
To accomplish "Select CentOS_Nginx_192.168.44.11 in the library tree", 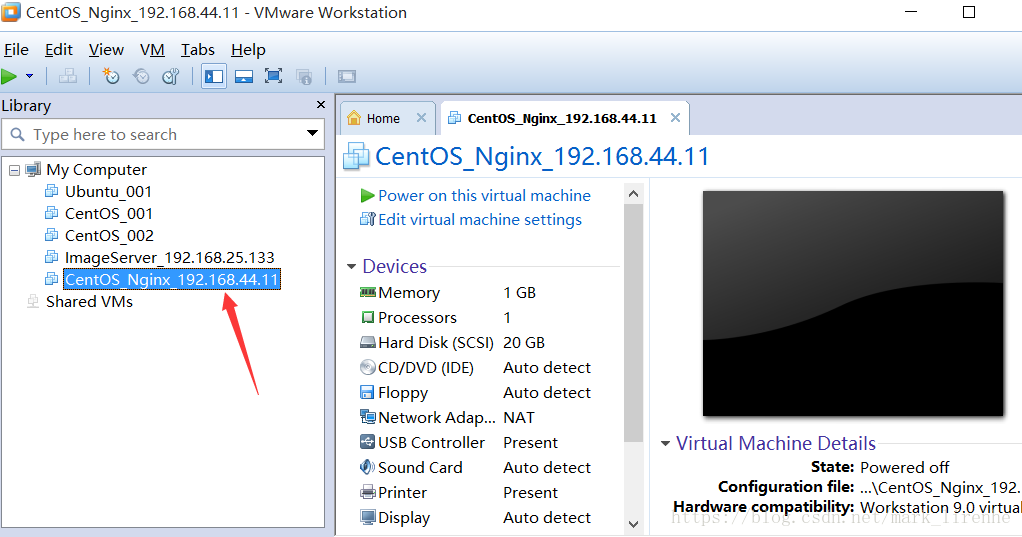I will [x=171, y=280].
